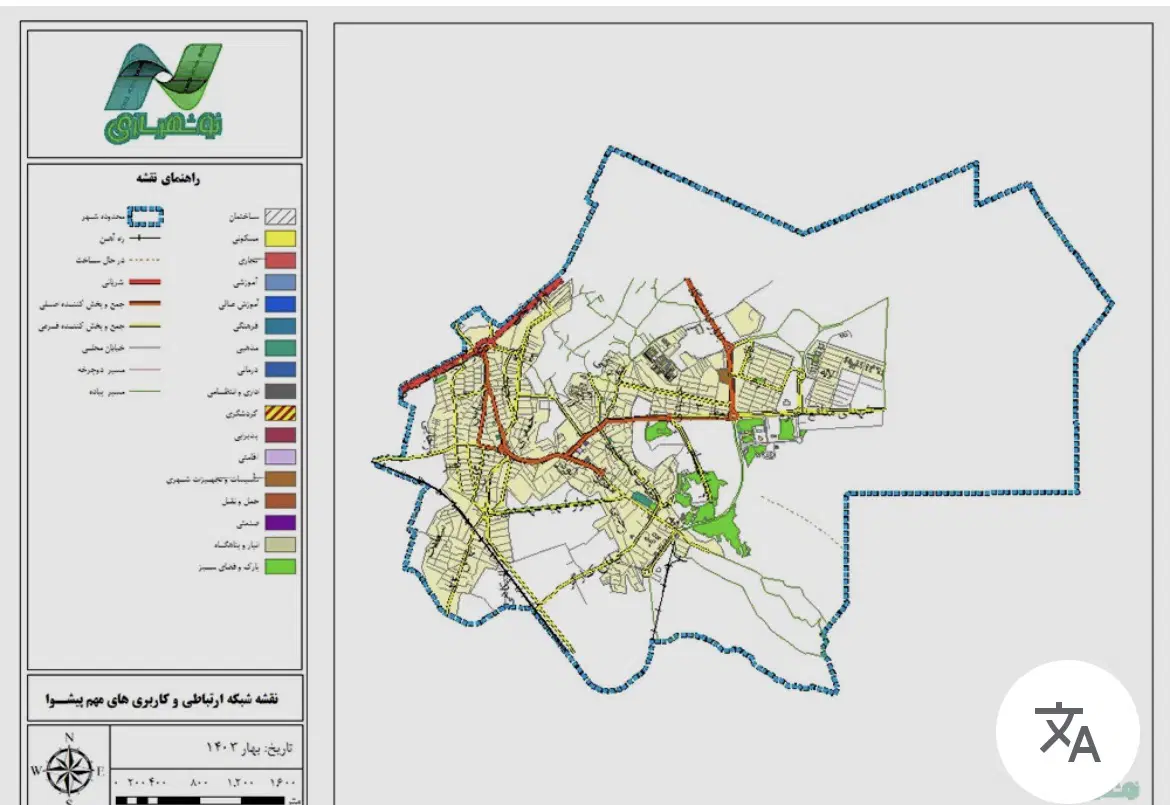
Task: Click the 'مسیر دوچرخه' legend label
Action: (x=101, y=370)
